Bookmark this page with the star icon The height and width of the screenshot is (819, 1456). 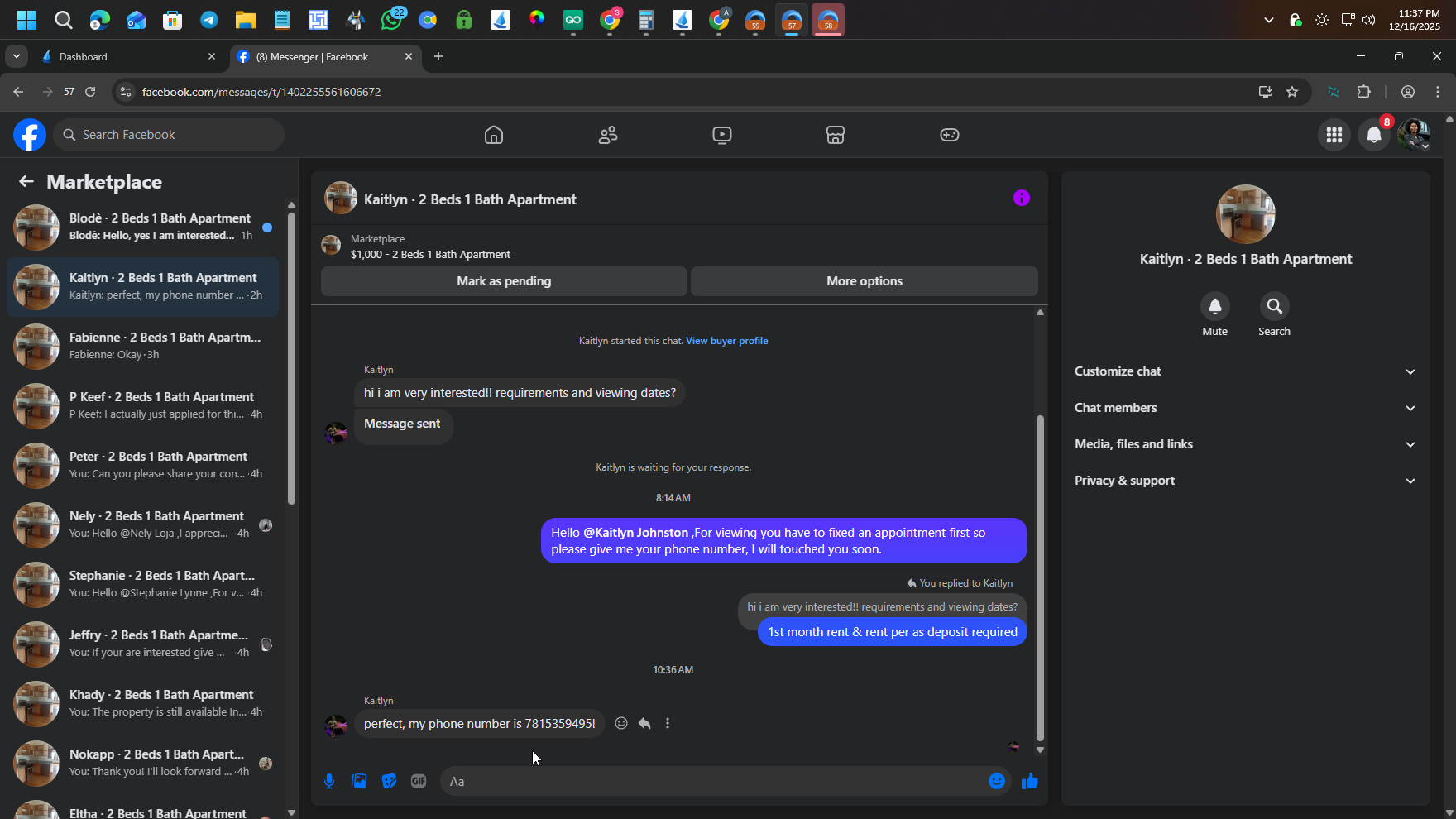[x=1292, y=92]
